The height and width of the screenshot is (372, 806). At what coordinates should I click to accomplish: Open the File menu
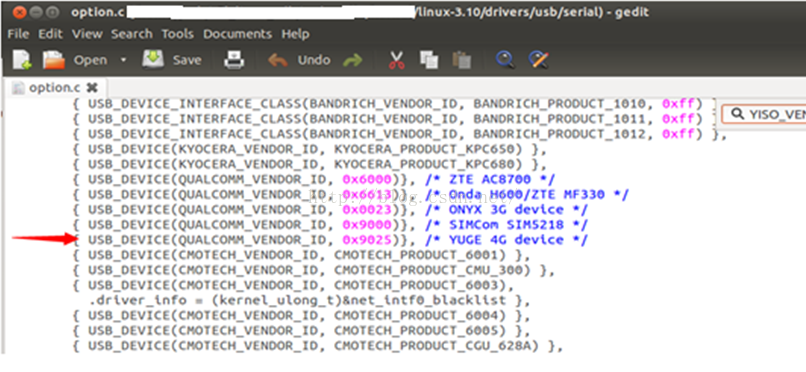(x=18, y=34)
